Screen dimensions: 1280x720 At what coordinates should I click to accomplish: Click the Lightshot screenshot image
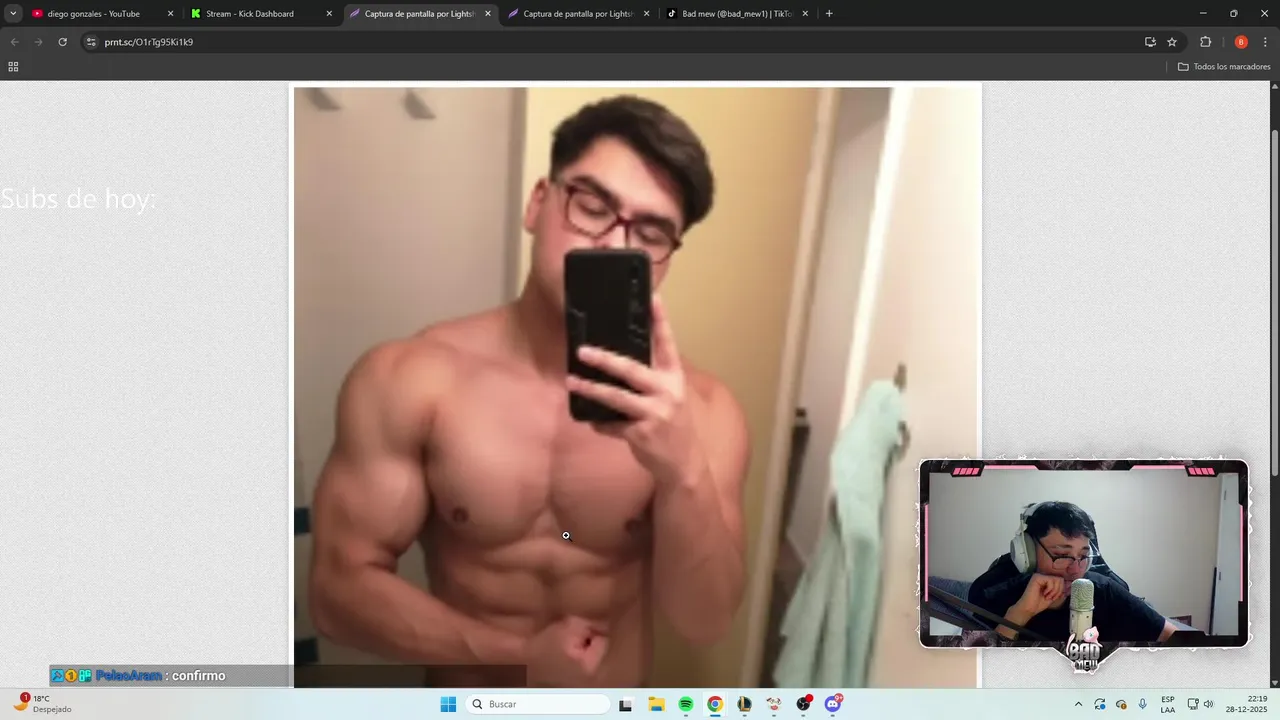tap(636, 387)
